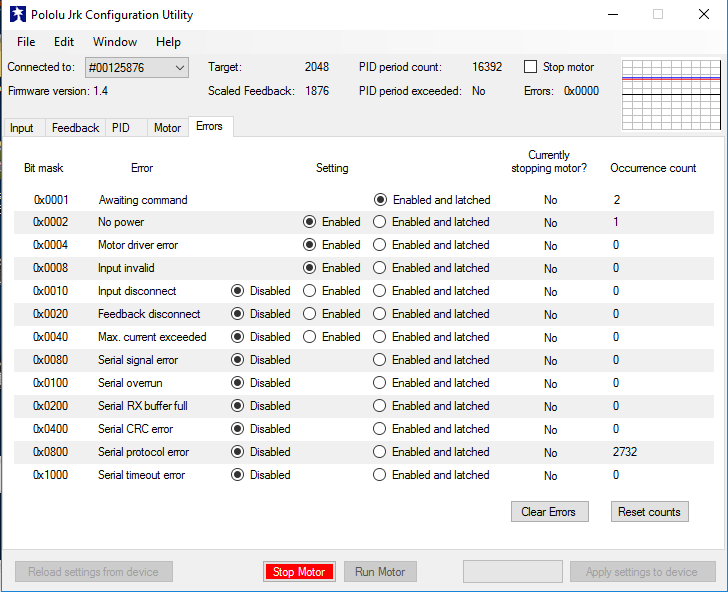Open the Help menu
Viewport: 728px width, 592px height.
tap(169, 42)
